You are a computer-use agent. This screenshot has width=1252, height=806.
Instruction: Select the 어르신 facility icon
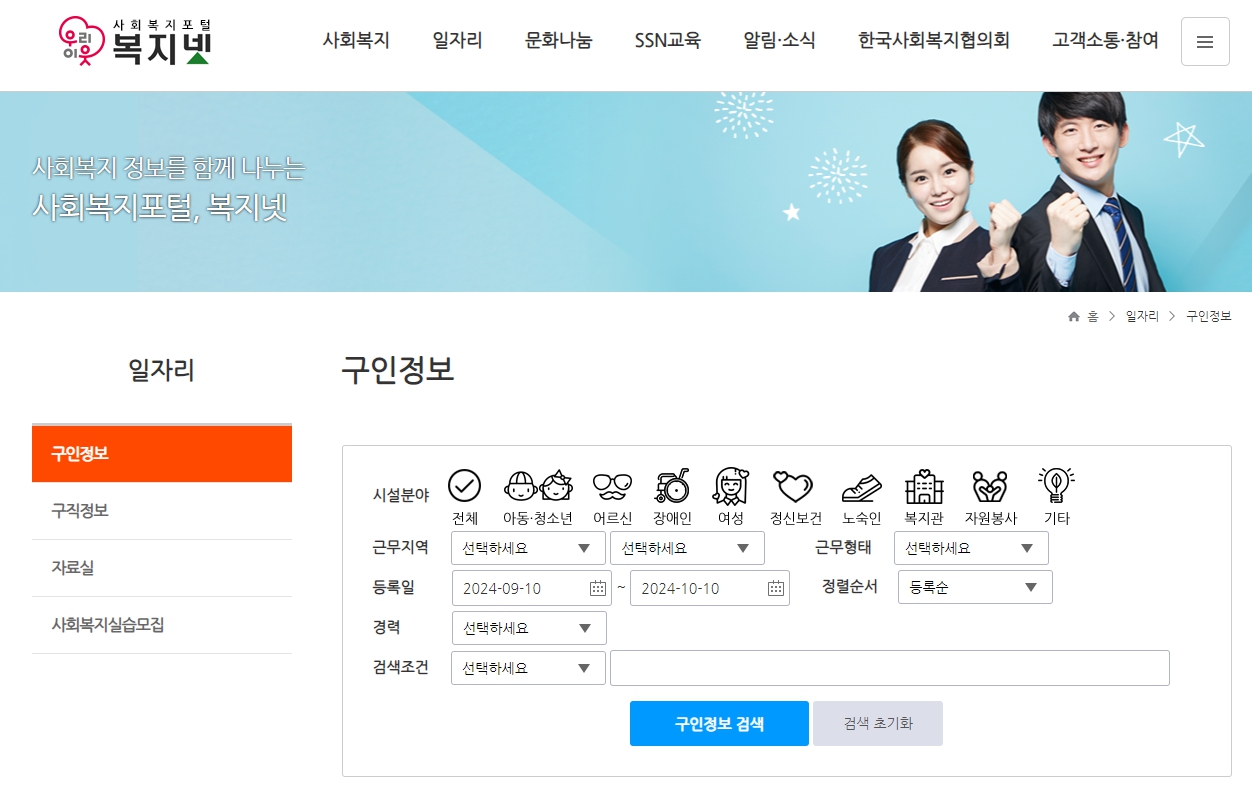610,487
